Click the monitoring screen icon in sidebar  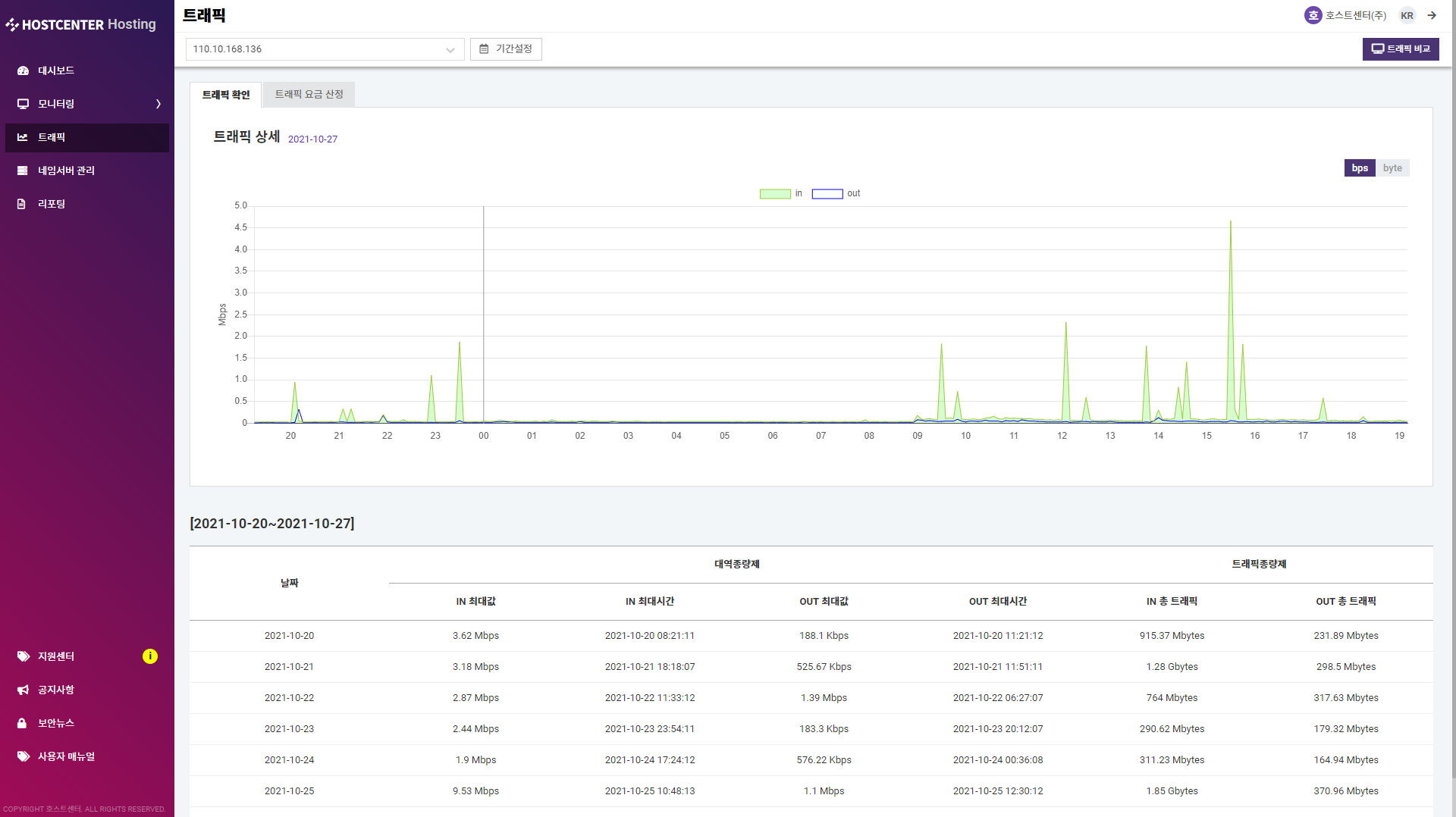point(23,104)
